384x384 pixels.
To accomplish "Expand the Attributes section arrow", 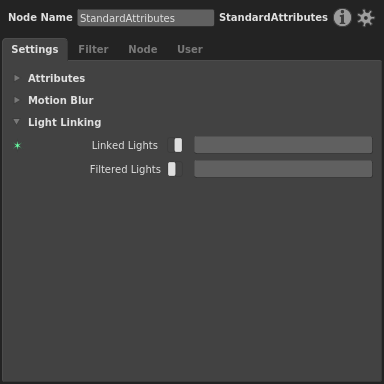I will coord(17,78).
